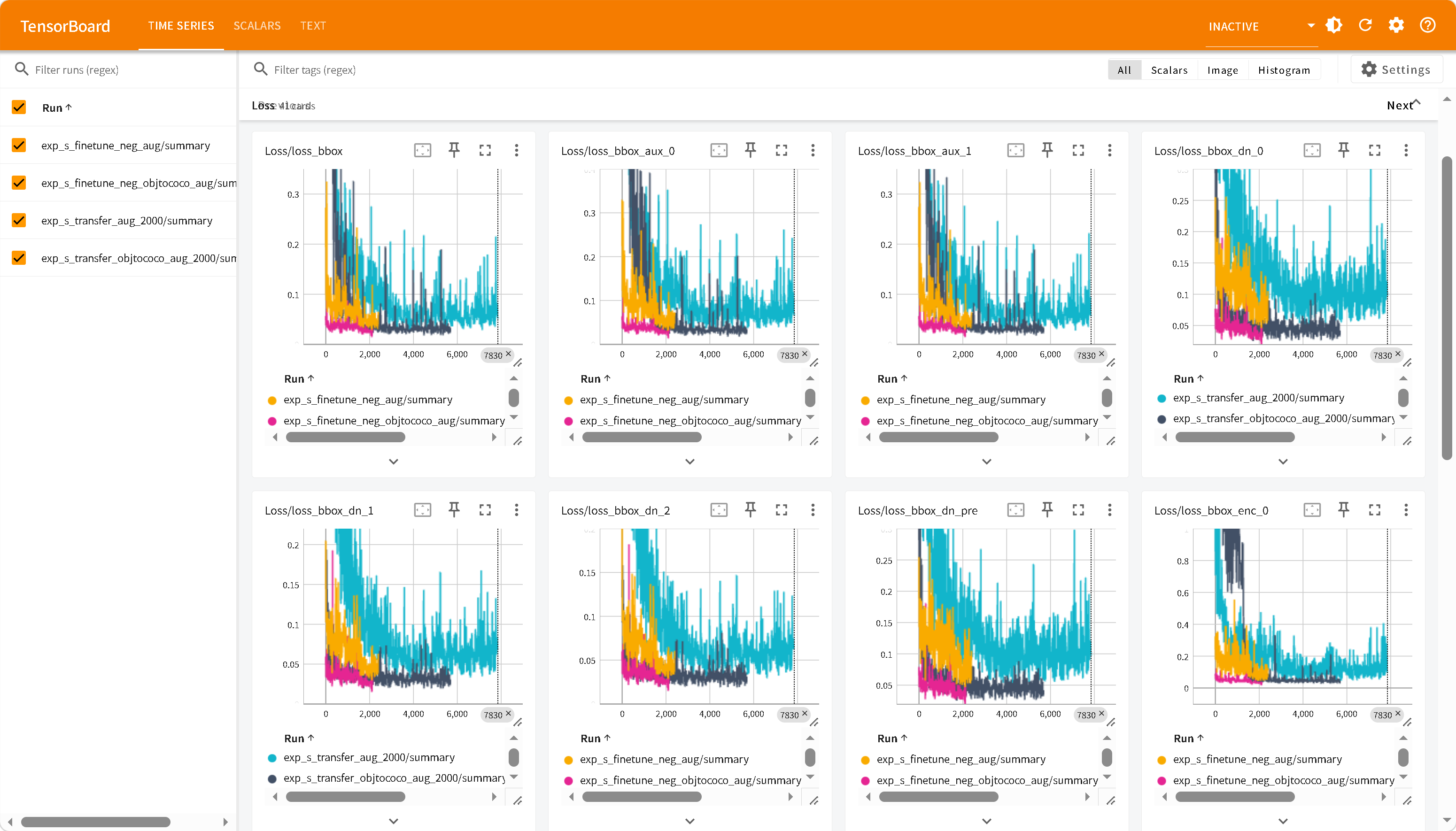The width and height of the screenshot is (1456, 831).
Task: Uncheck the exp_s_finetune_neg_aug/summary run
Action: 19,146
